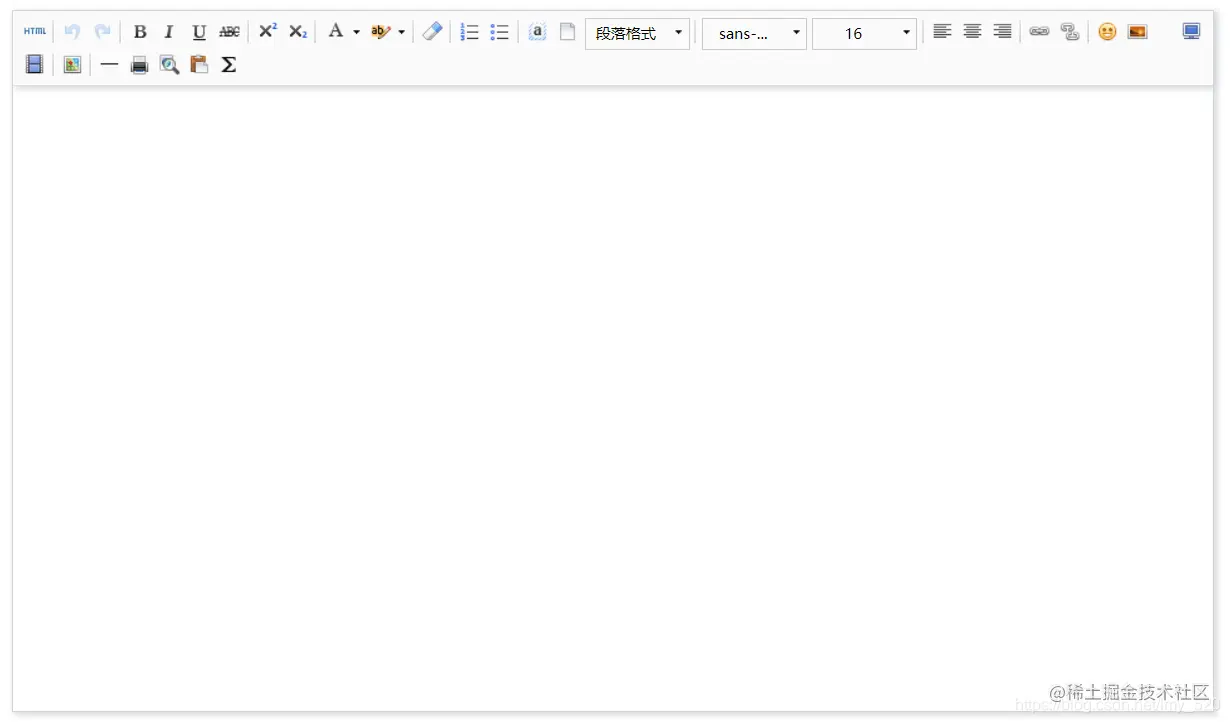Toggle strikethrough ABC formatting
The height and width of the screenshot is (723, 1230).
(229, 32)
